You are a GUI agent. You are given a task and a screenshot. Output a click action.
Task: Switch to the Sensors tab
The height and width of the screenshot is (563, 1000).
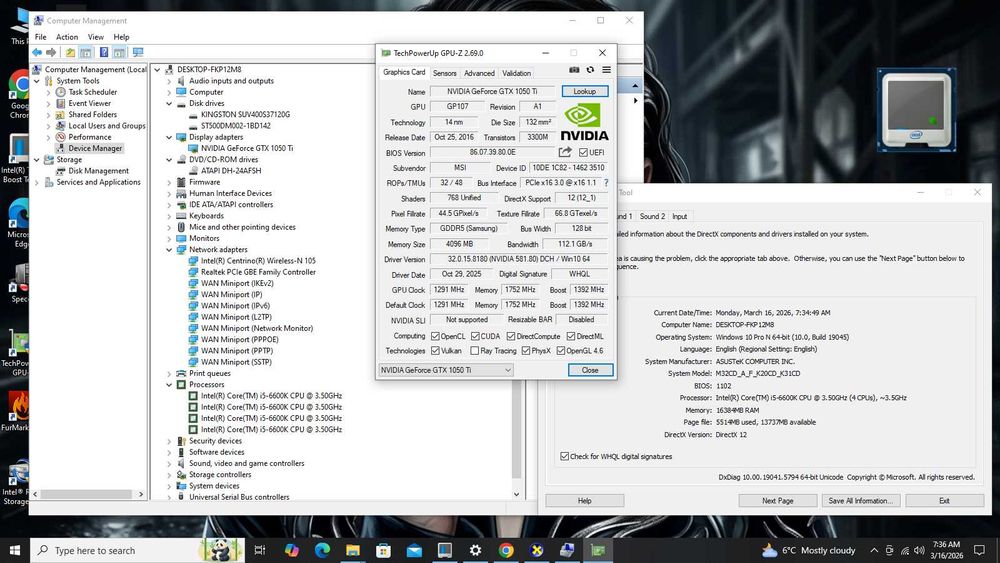(x=445, y=73)
